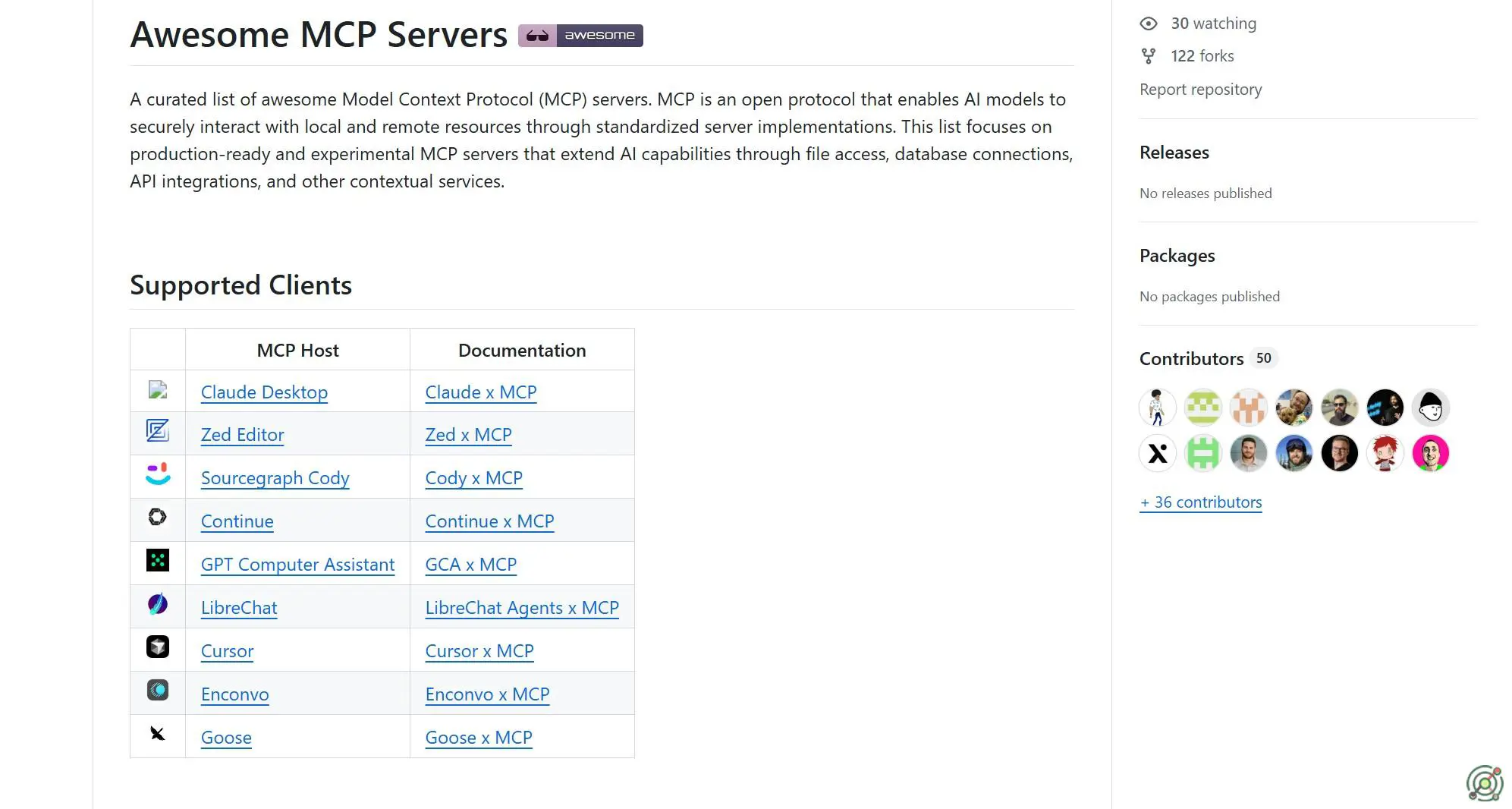
Task: Click the Cursor cube logo icon
Action: tap(158, 647)
